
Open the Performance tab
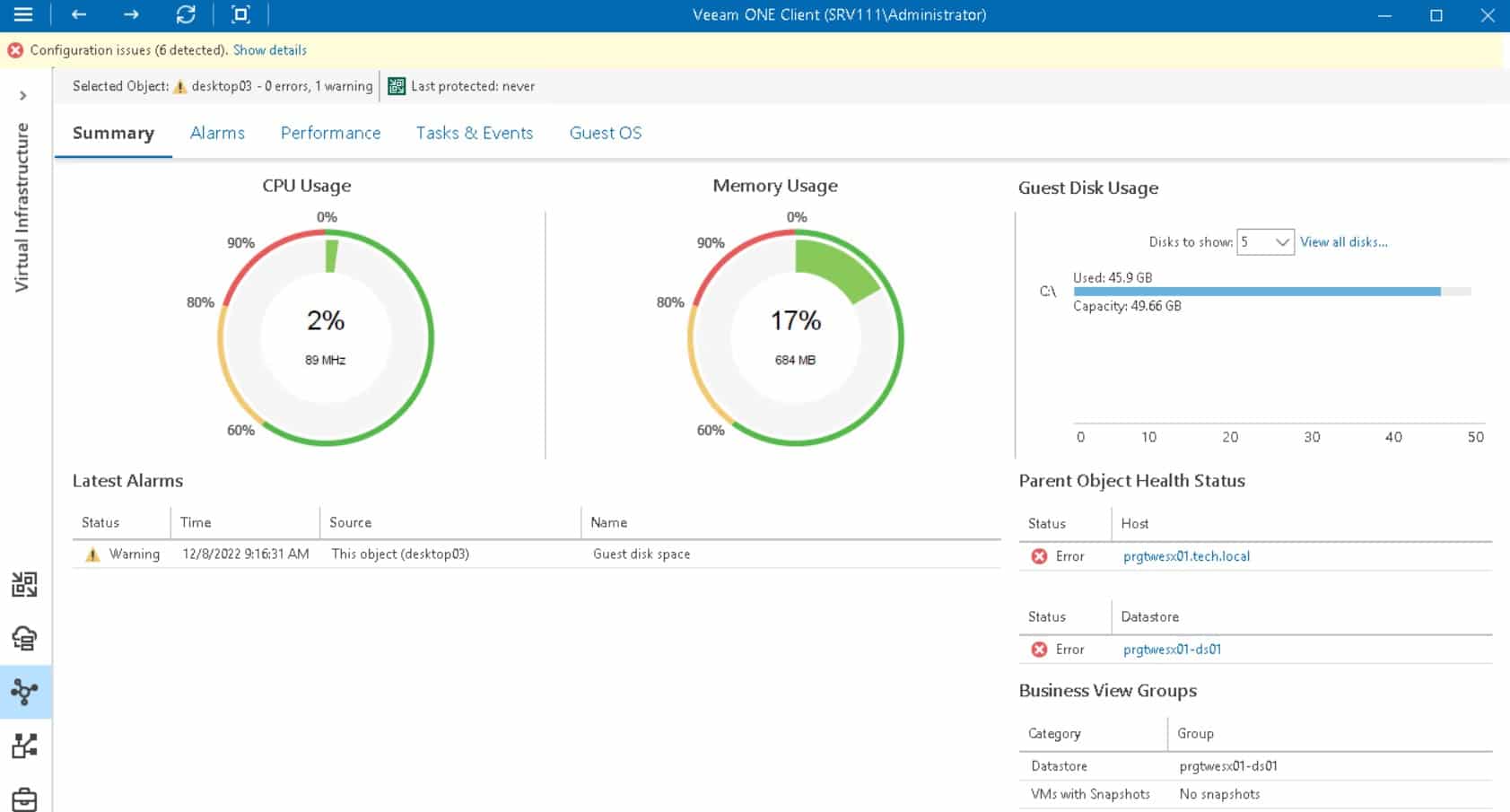330,133
